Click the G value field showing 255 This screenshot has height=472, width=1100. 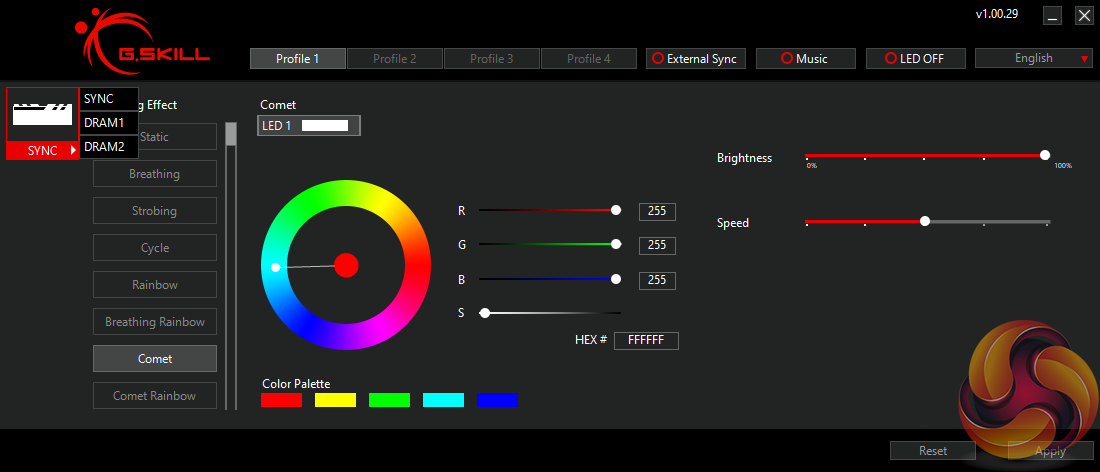[x=657, y=246]
